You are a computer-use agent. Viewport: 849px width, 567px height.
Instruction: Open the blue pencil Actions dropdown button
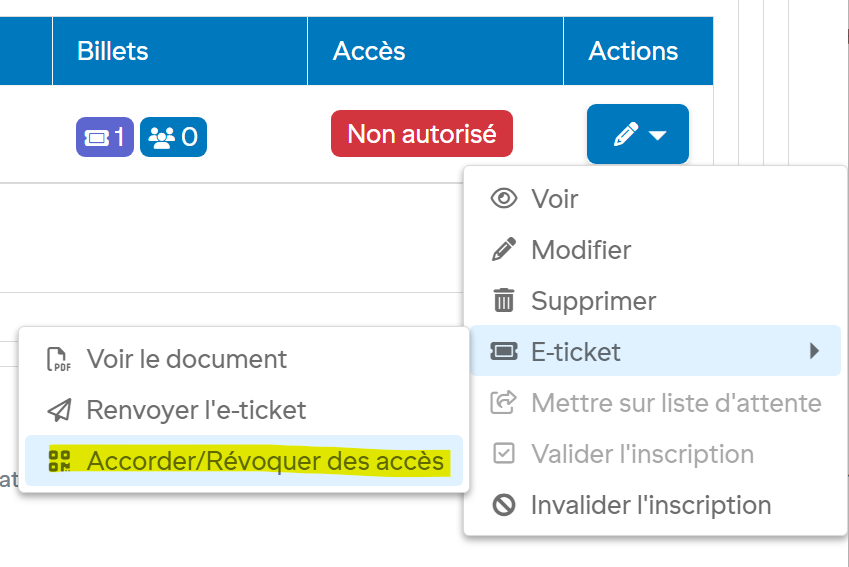637,134
